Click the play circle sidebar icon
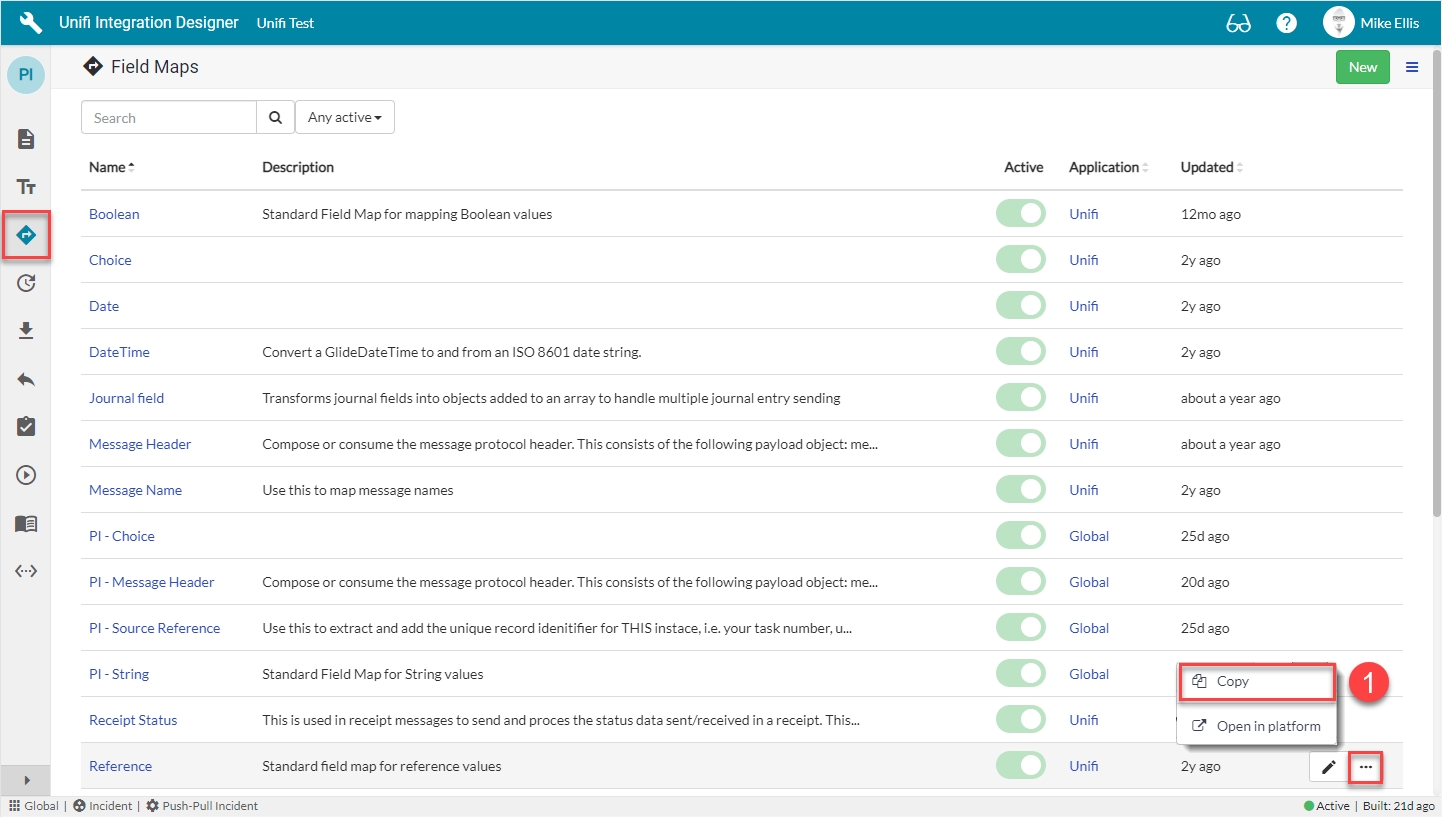The height and width of the screenshot is (817, 1442). coord(26,475)
